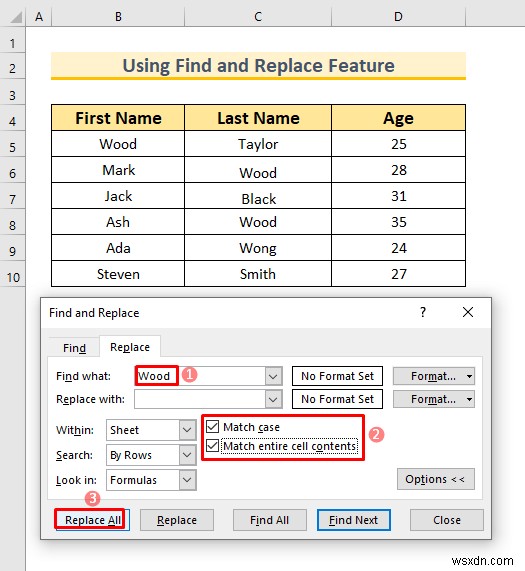525x571 pixels.
Task: Click the Find what No Format Set preview
Action: pyautogui.click(x=337, y=376)
